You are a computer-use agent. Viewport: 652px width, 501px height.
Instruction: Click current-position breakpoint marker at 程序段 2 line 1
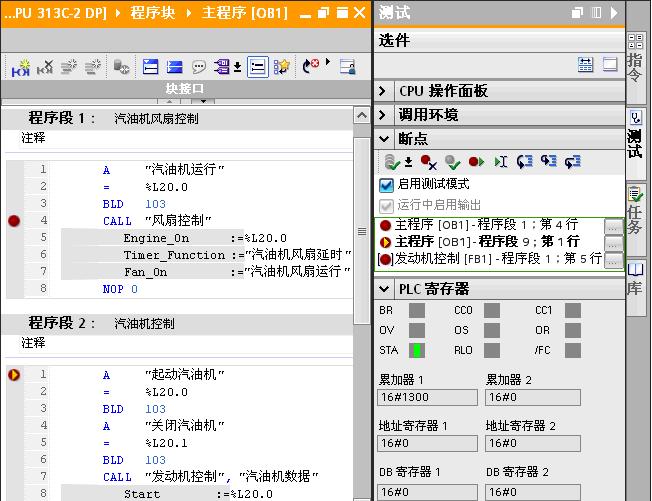pos(14,375)
